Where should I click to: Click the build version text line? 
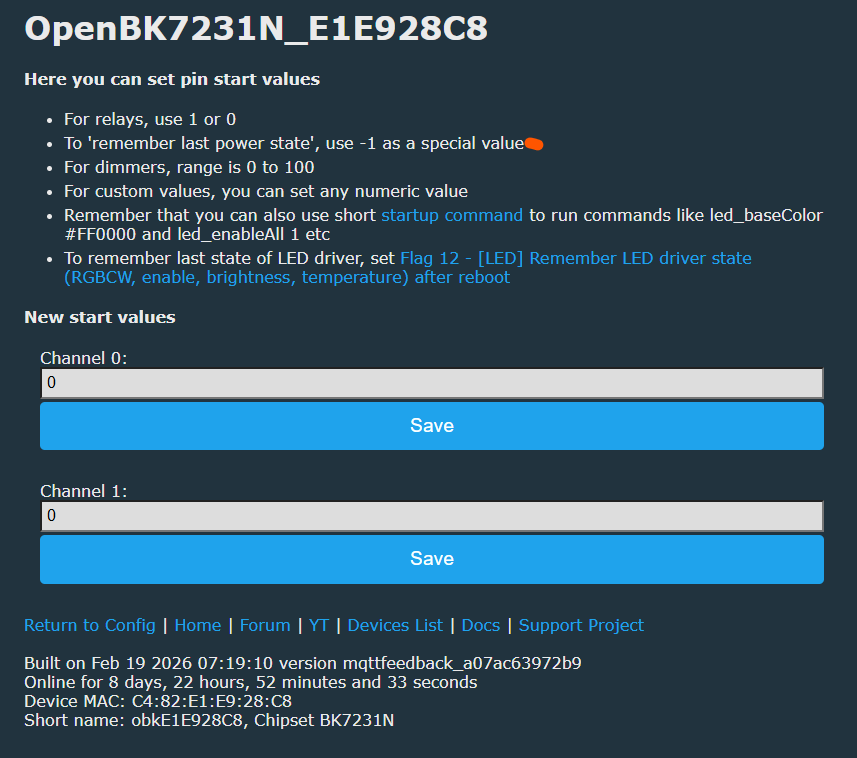pyautogui.click(x=303, y=663)
